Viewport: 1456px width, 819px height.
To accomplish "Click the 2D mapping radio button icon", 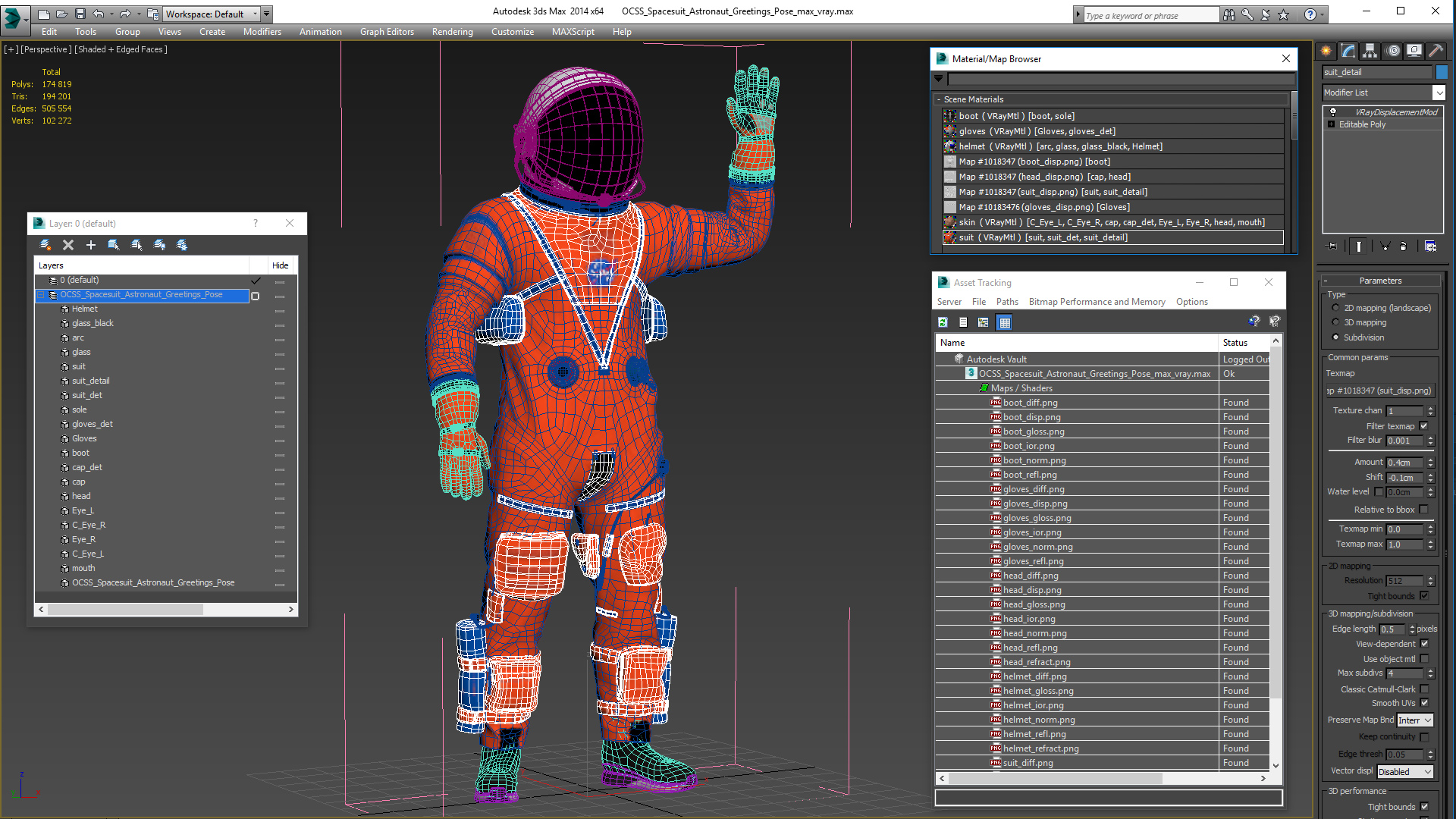I will coord(1335,307).
